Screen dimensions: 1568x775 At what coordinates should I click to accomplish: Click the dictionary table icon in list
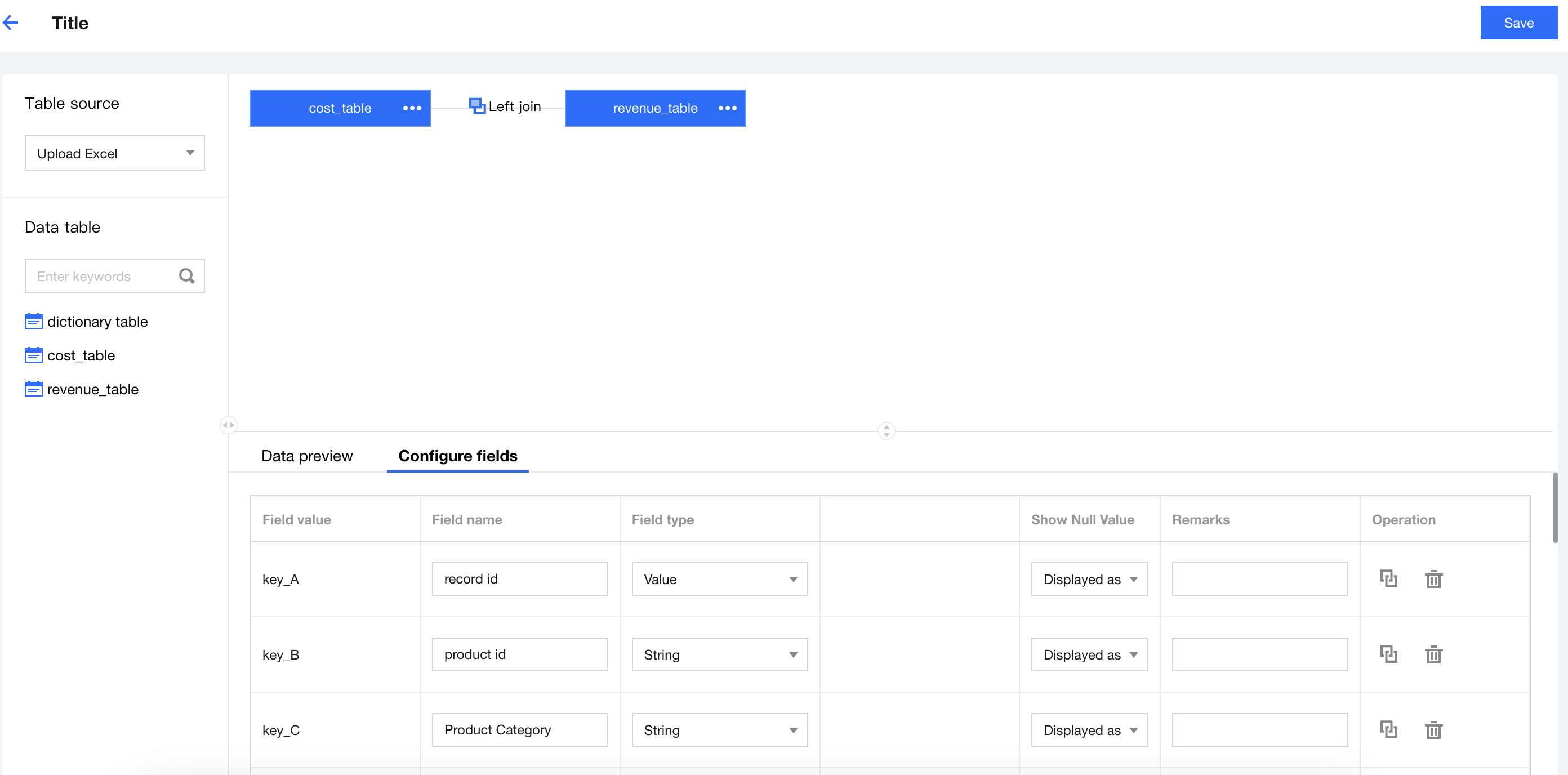pyautogui.click(x=33, y=322)
